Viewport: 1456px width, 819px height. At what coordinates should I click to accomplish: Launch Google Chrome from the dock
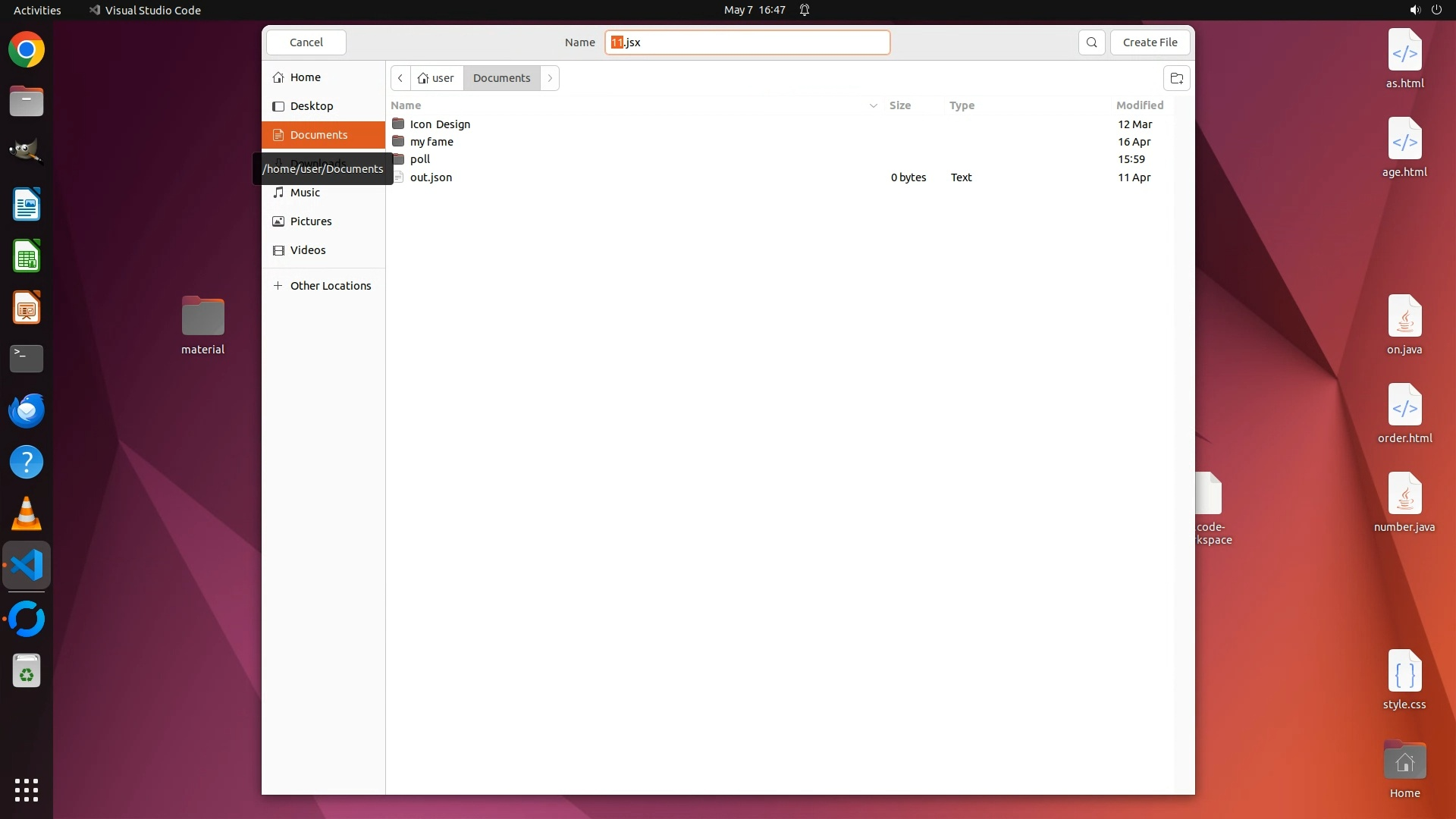click(x=27, y=50)
